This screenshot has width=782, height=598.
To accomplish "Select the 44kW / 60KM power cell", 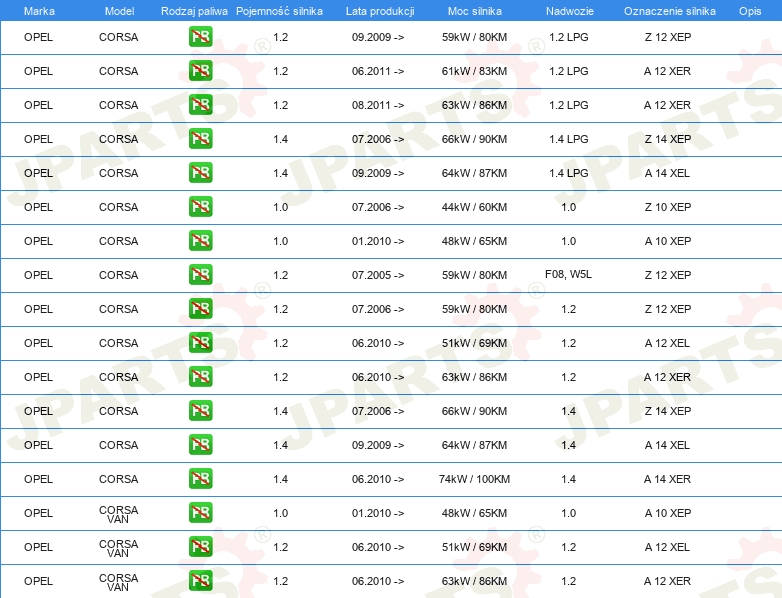I will pos(474,207).
